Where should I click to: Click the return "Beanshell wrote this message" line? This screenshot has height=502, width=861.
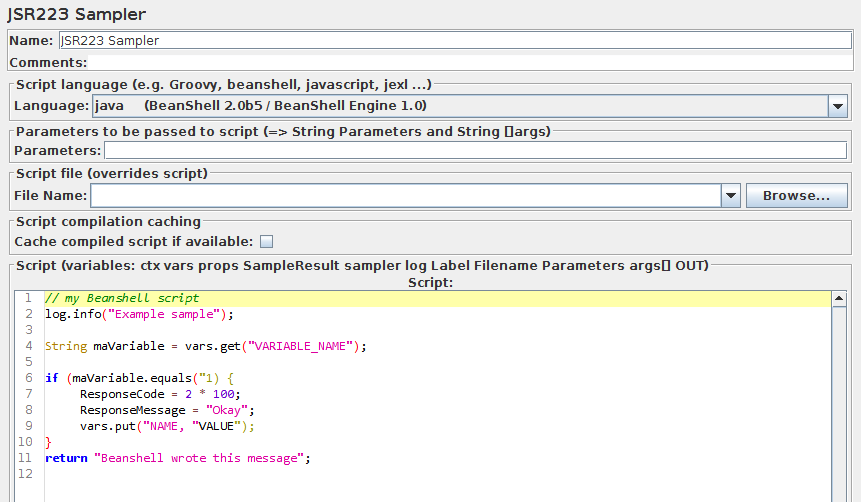(178, 458)
